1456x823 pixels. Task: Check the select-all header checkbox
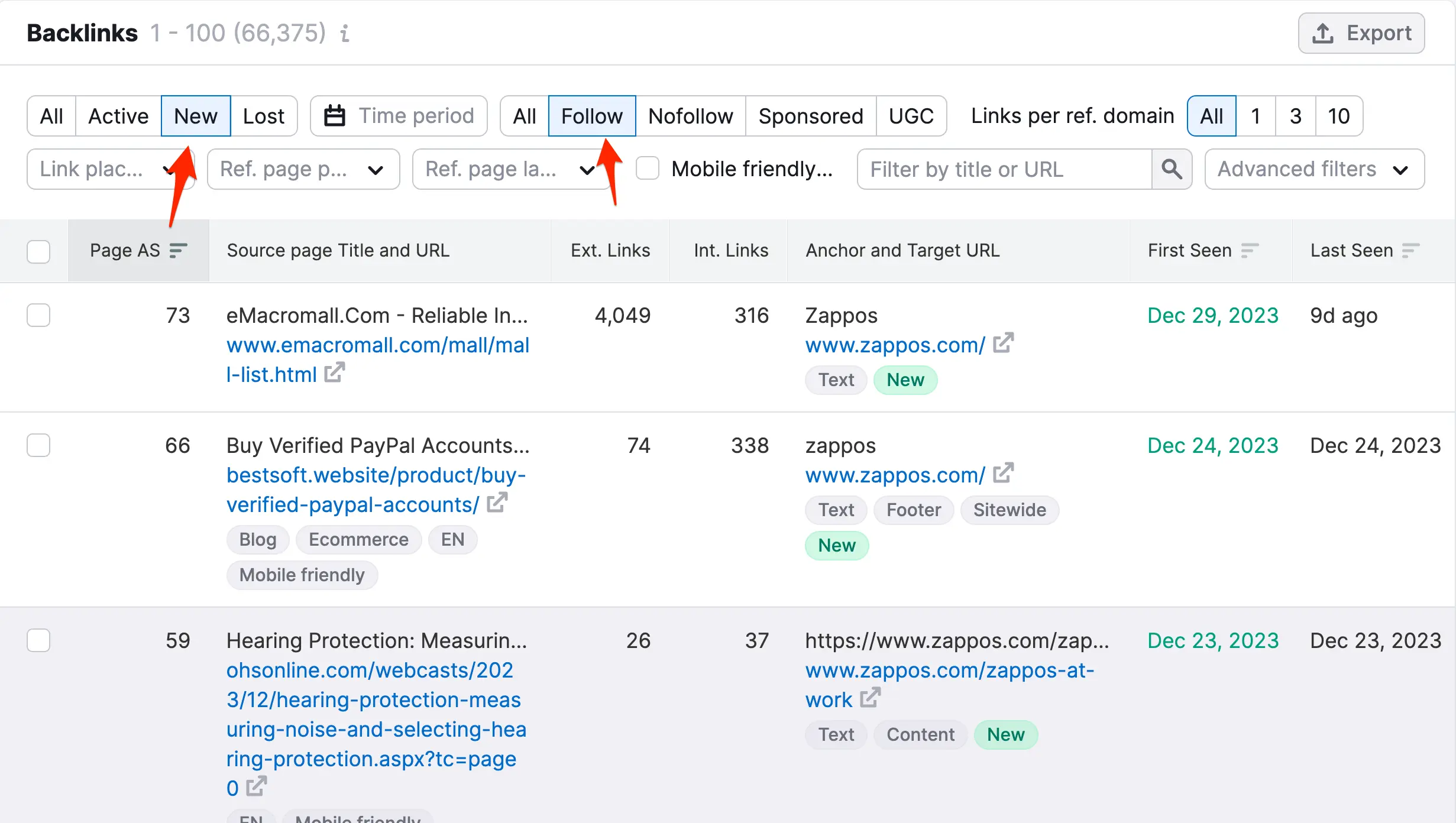(x=38, y=251)
